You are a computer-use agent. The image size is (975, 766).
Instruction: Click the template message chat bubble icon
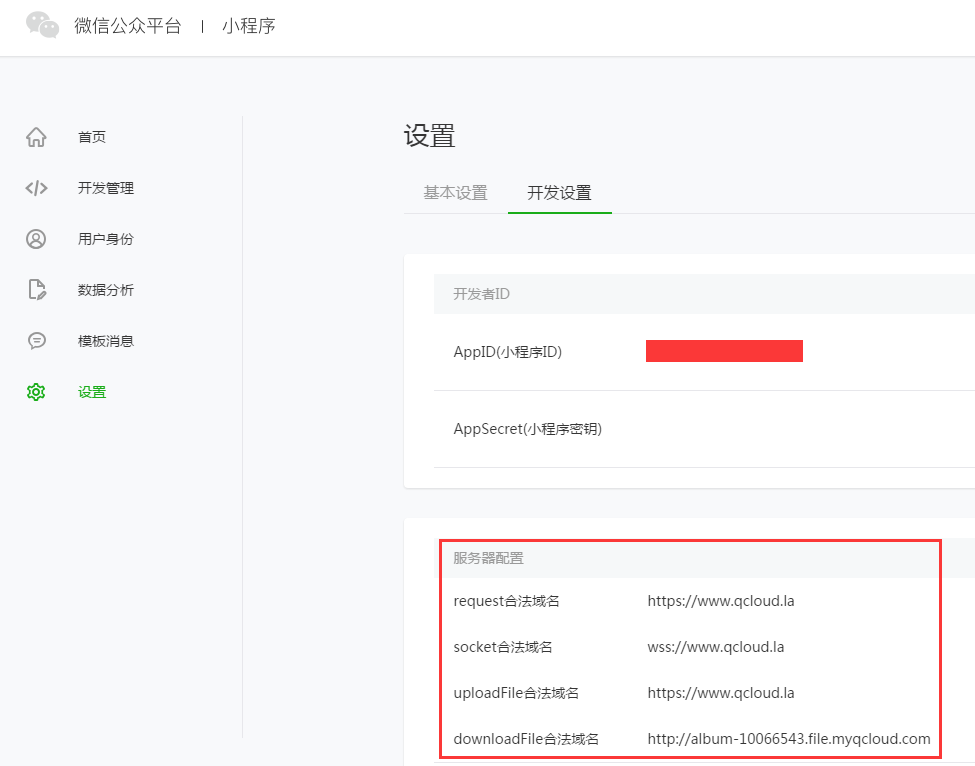[x=36, y=341]
